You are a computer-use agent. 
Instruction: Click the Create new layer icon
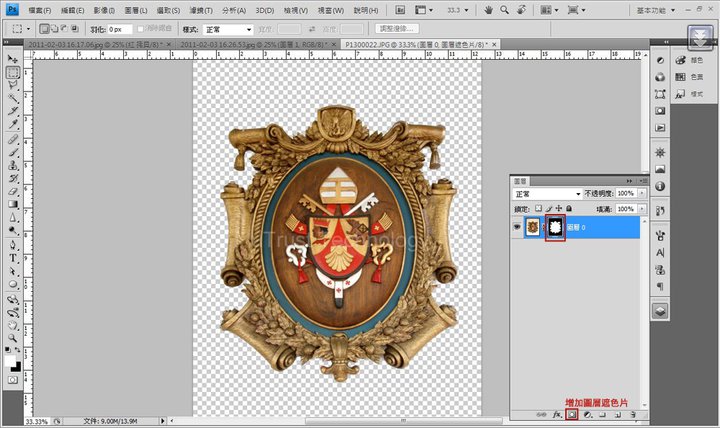(x=618, y=414)
